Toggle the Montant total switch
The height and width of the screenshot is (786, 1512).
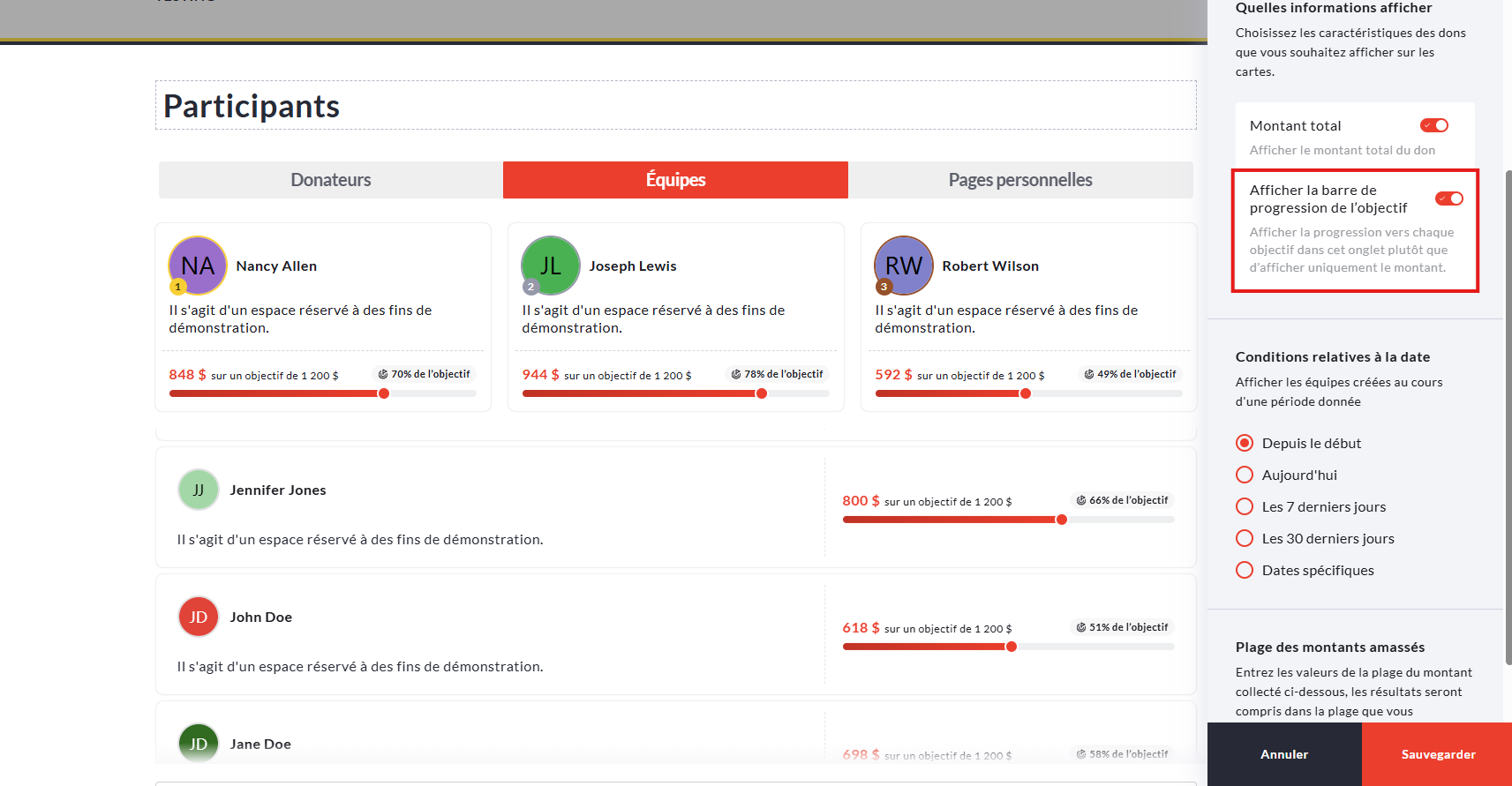point(1434,125)
